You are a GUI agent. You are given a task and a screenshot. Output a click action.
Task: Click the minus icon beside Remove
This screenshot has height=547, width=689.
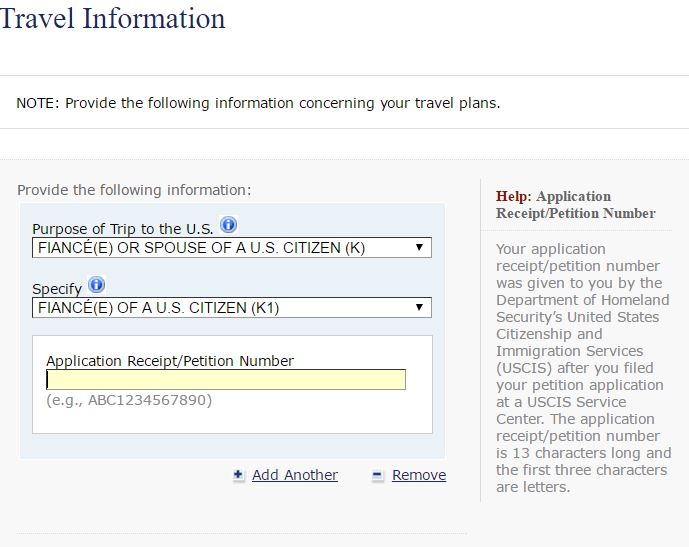pyautogui.click(x=377, y=475)
